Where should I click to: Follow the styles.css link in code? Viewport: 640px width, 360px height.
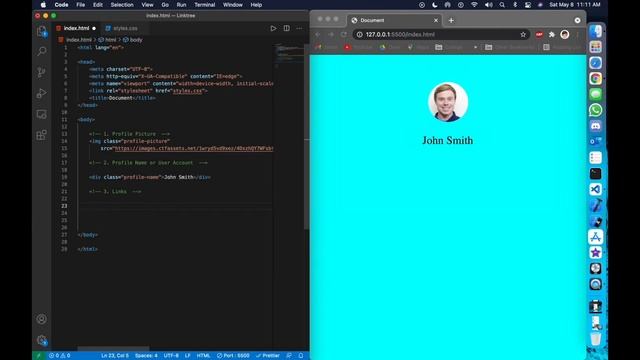coord(187,91)
